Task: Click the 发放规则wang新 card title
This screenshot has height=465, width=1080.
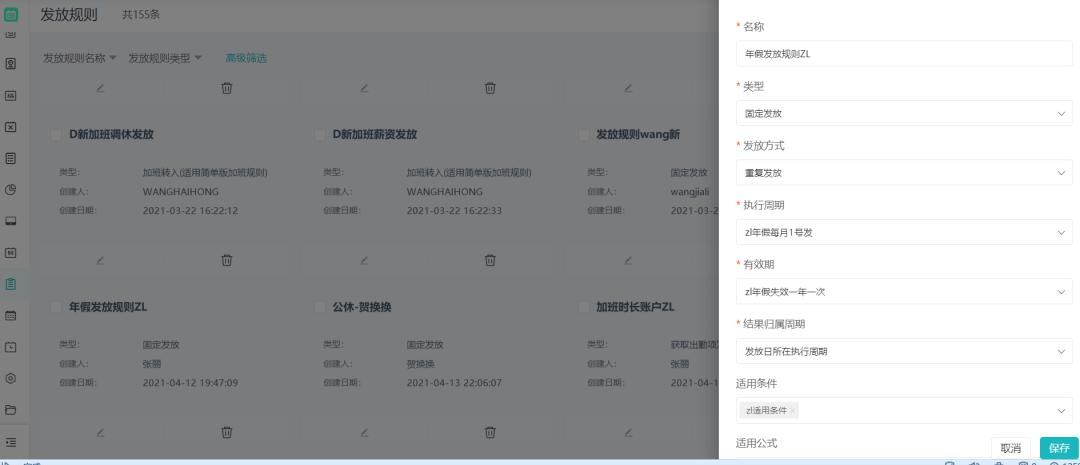Action: (x=638, y=135)
